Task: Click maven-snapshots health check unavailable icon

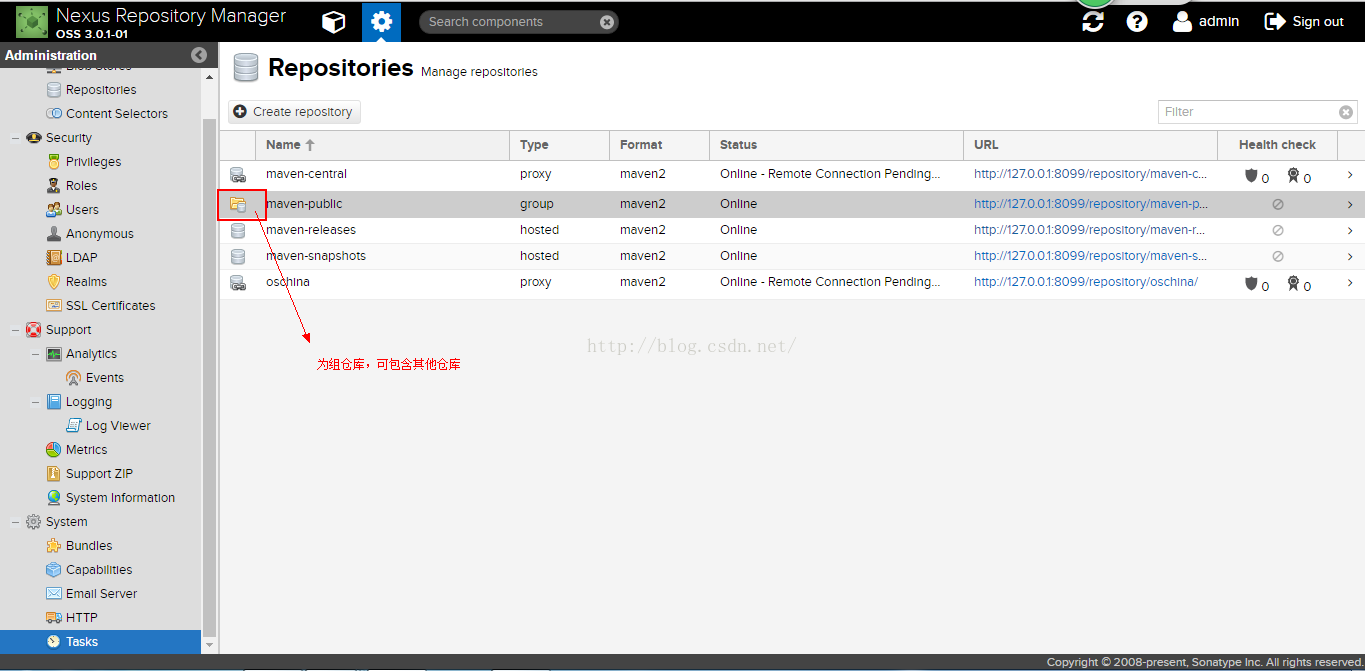Action: click(1278, 256)
